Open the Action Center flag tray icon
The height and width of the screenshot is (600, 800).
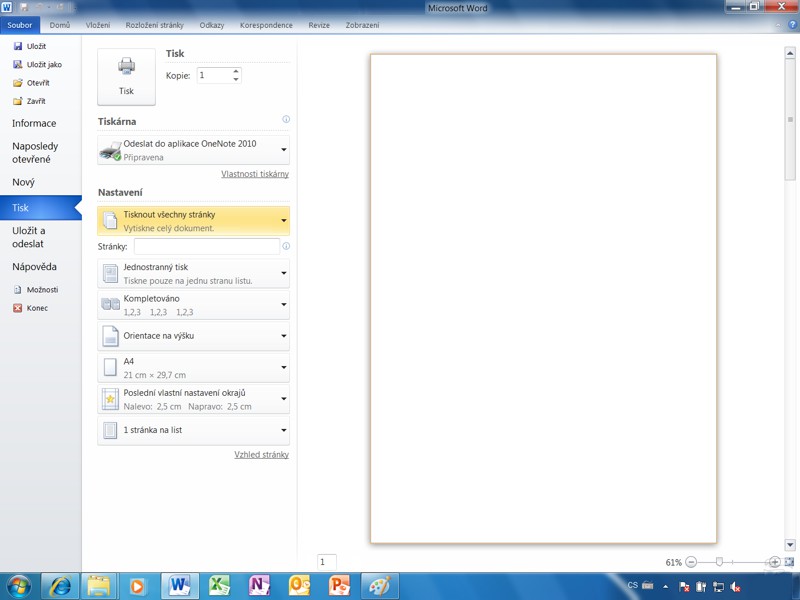684,587
